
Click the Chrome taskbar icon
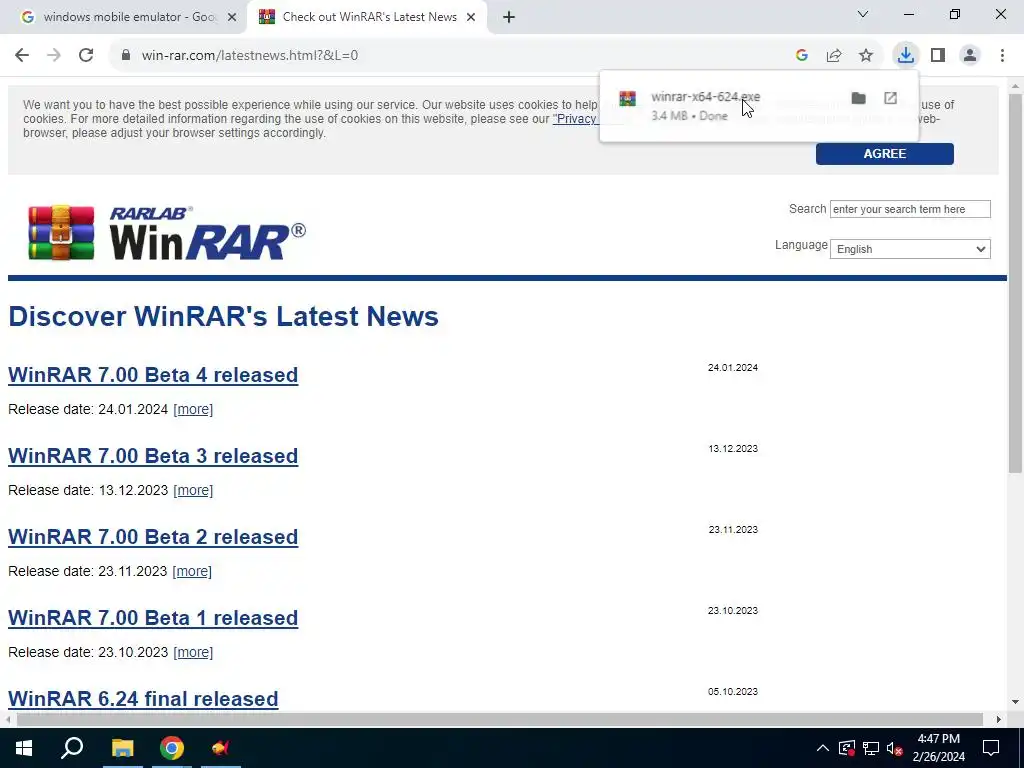pyautogui.click(x=172, y=748)
